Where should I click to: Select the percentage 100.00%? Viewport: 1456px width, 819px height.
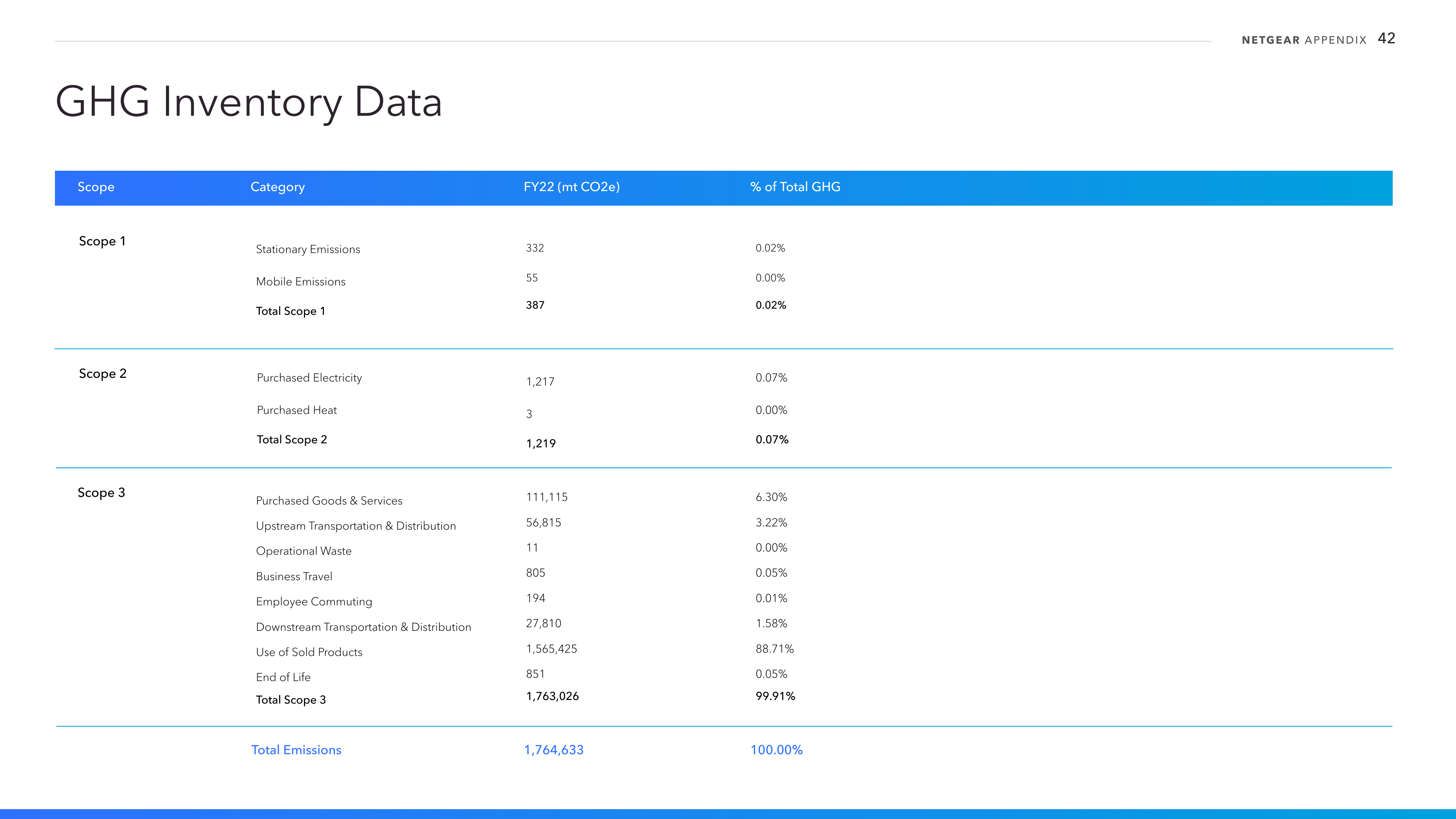click(777, 750)
